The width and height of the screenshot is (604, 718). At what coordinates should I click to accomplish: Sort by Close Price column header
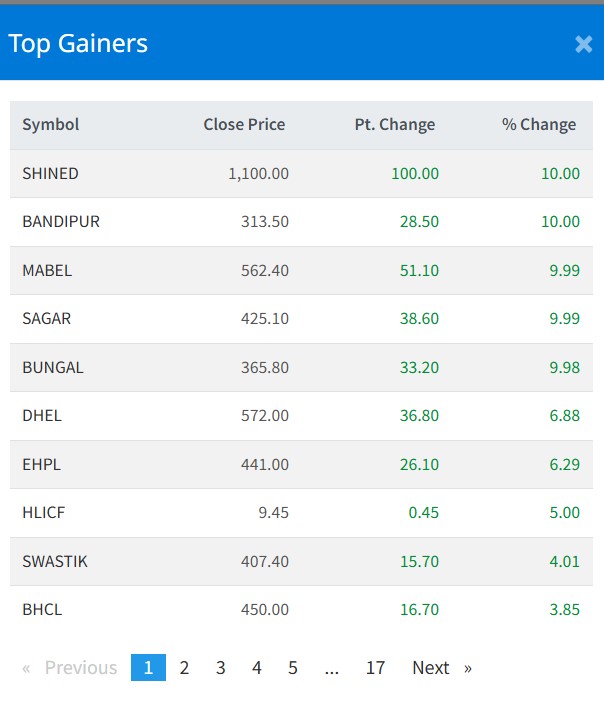point(244,125)
